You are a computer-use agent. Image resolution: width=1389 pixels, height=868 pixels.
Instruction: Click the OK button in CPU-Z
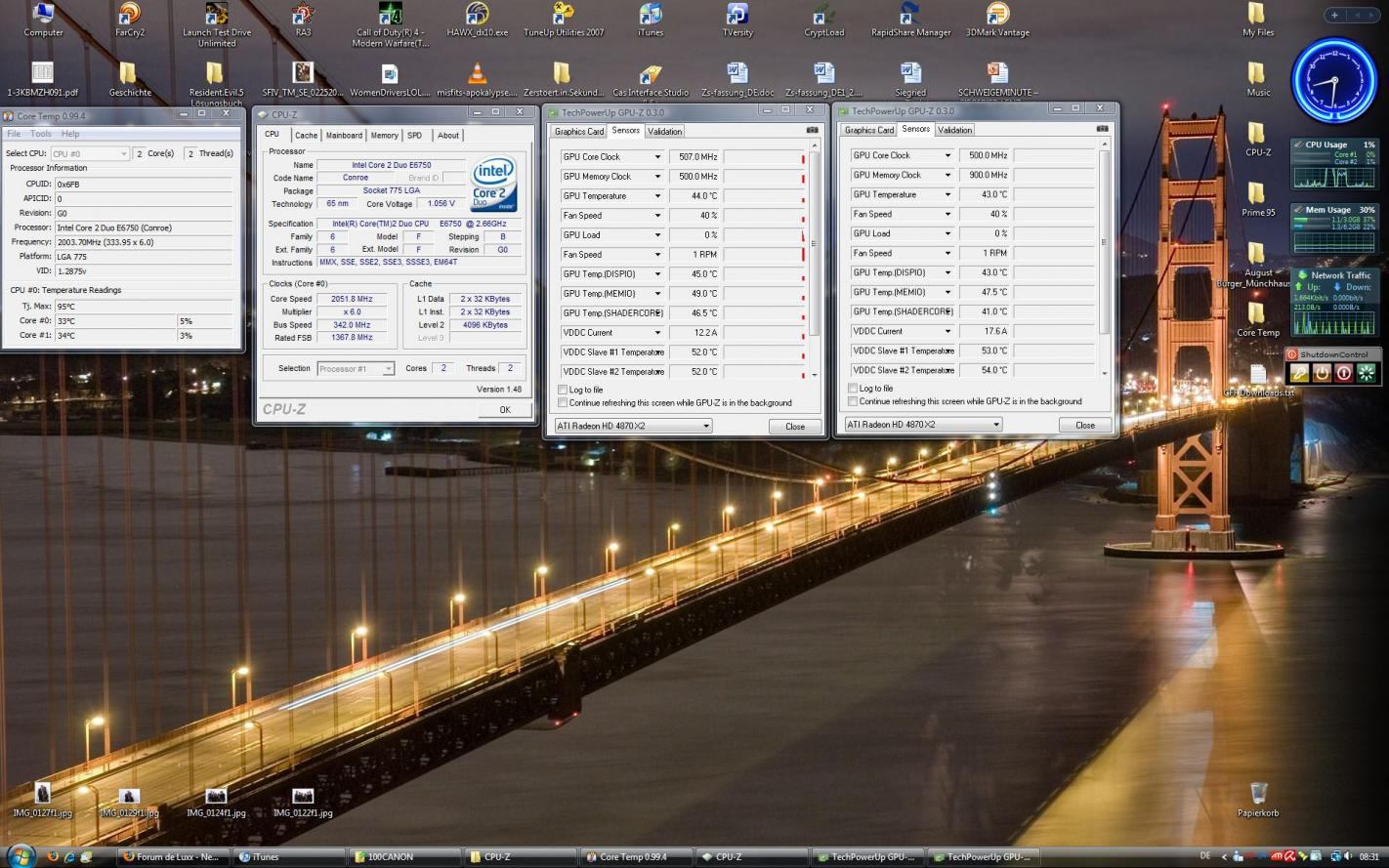click(504, 409)
